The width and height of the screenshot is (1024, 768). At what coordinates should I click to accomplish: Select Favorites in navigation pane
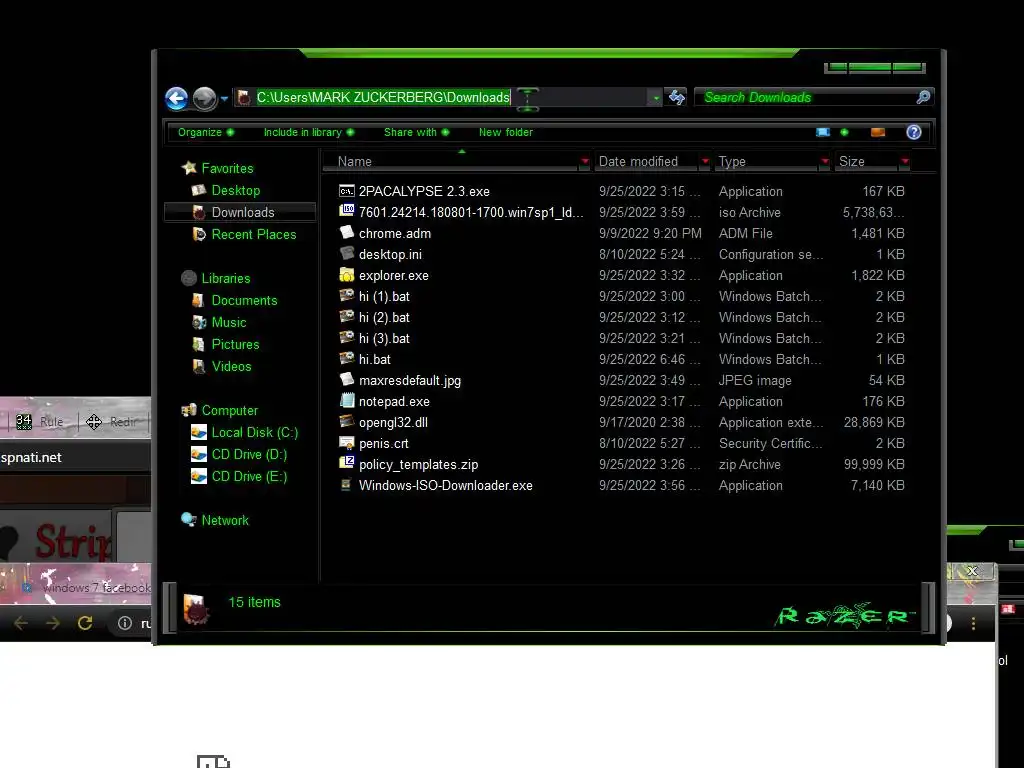pyautogui.click(x=227, y=168)
